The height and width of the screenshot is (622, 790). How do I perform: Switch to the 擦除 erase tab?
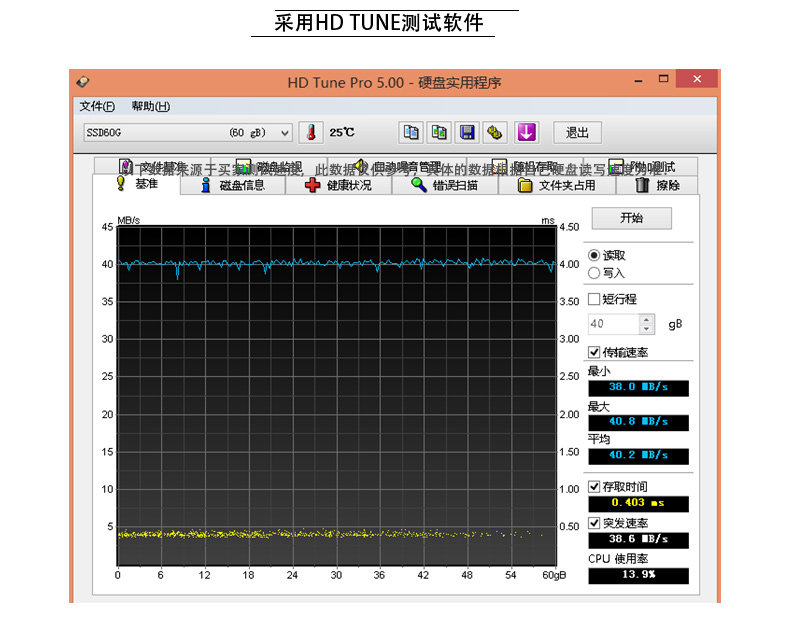coord(657,185)
